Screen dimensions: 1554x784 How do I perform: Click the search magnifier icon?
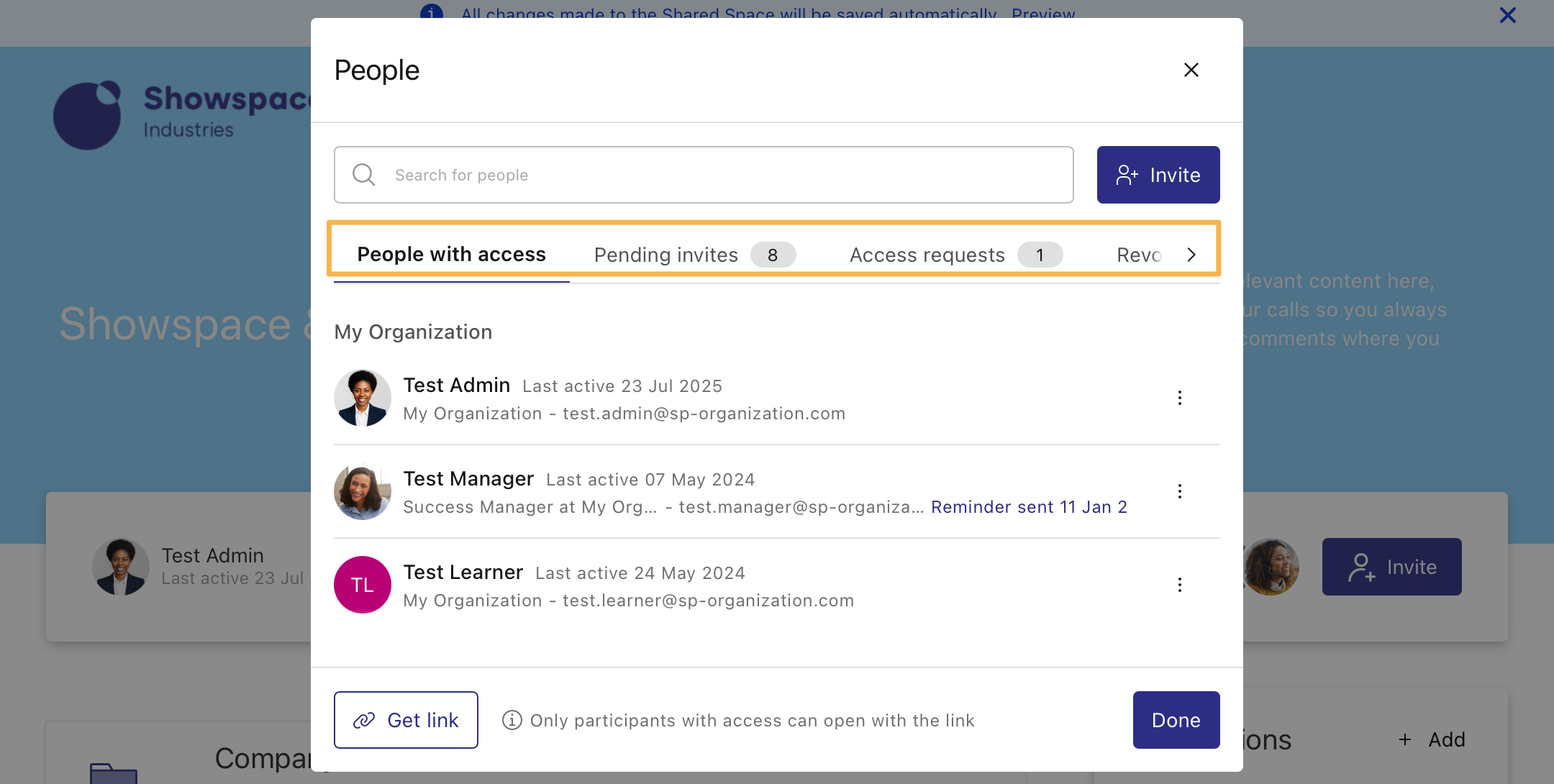(363, 175)
